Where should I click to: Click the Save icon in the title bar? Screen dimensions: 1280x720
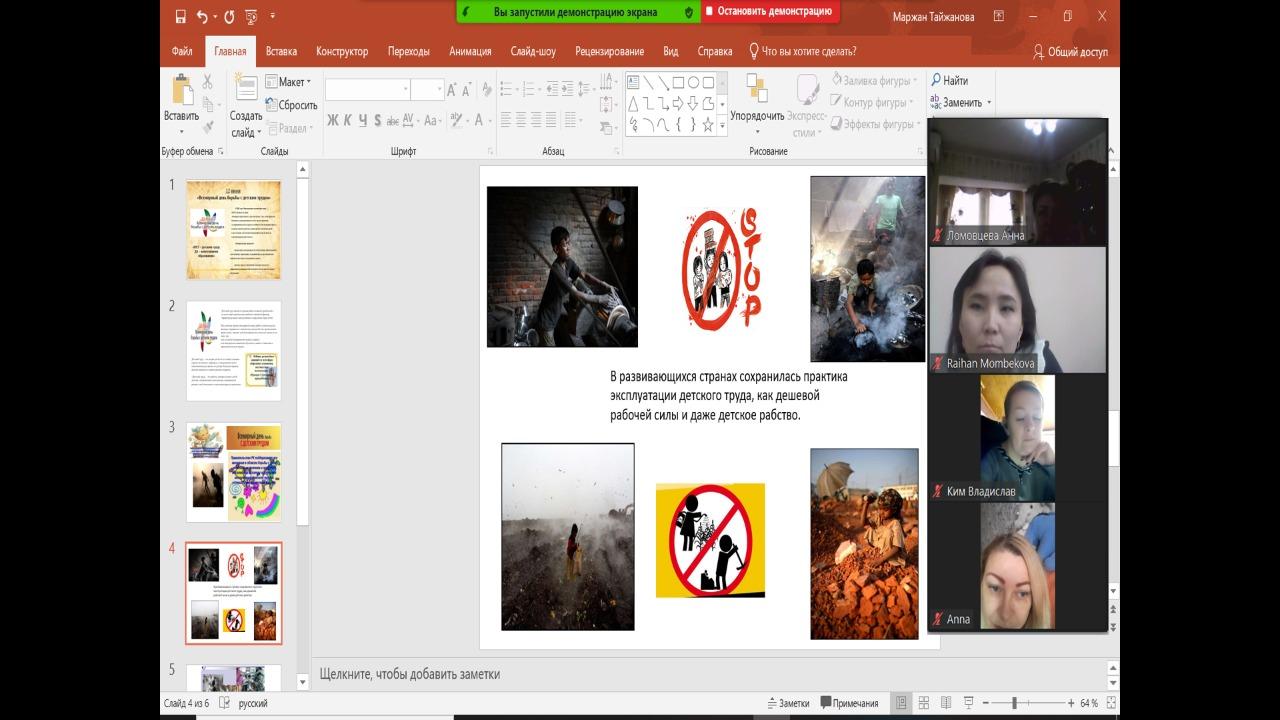pyautogui.click(x=180, y=17)
